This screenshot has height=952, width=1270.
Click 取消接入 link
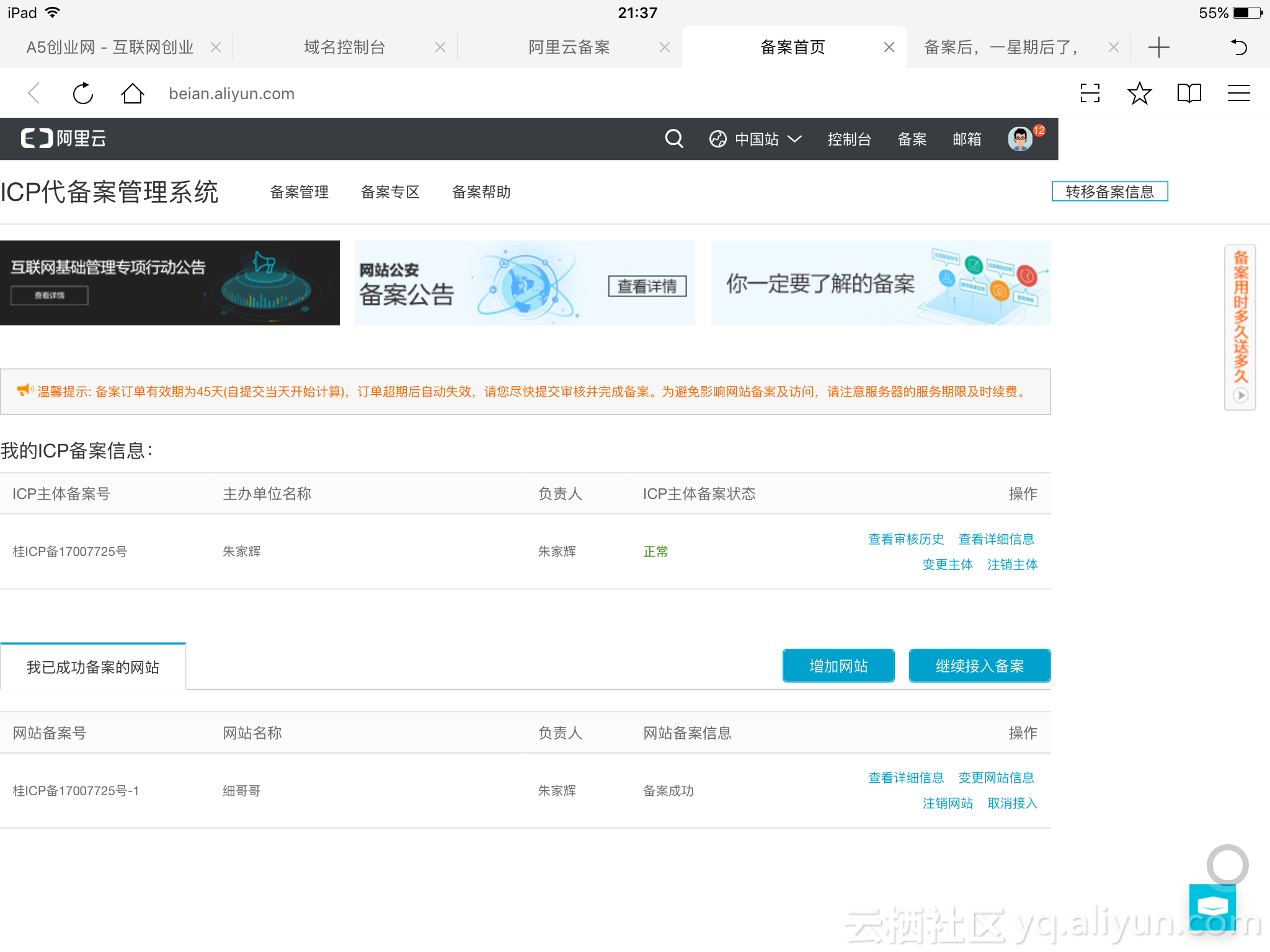point(1013,803)
